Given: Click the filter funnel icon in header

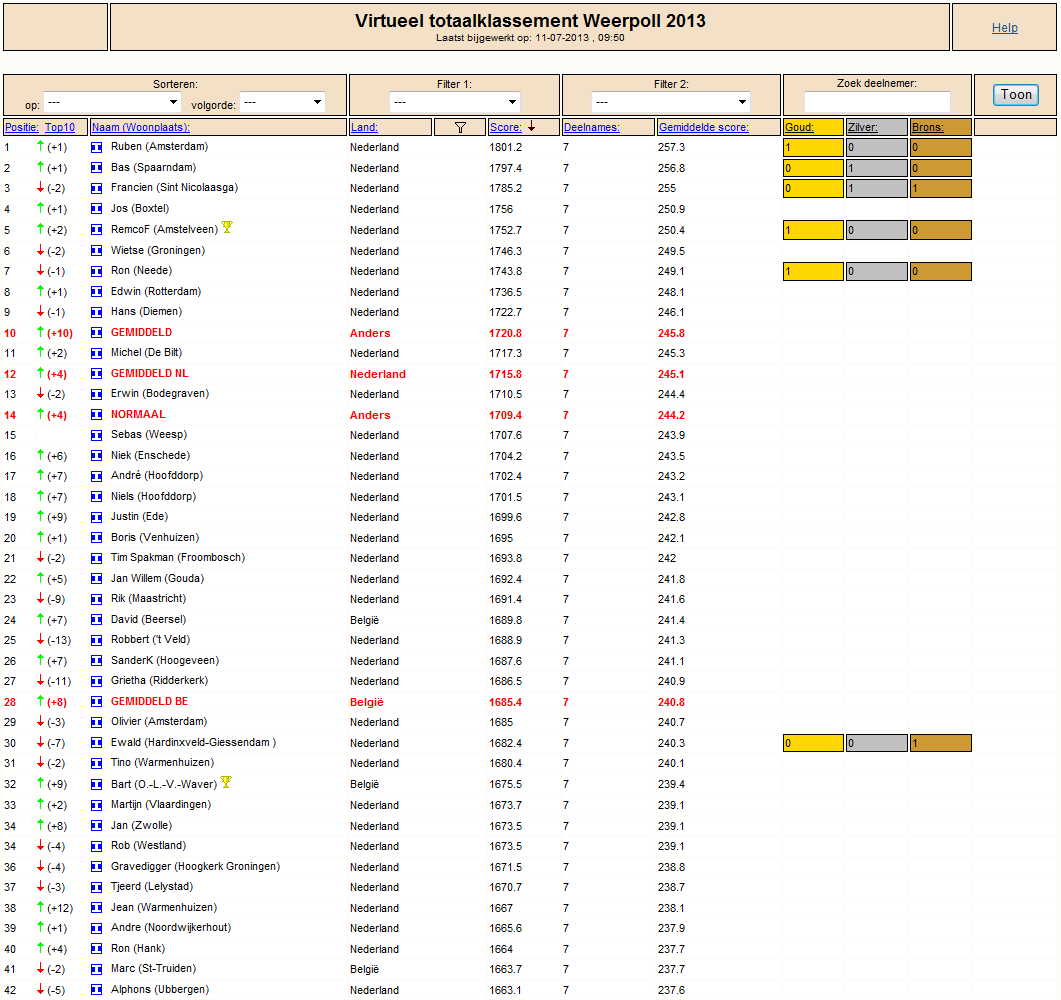Looking at the screenshot, I should [460, 127].
